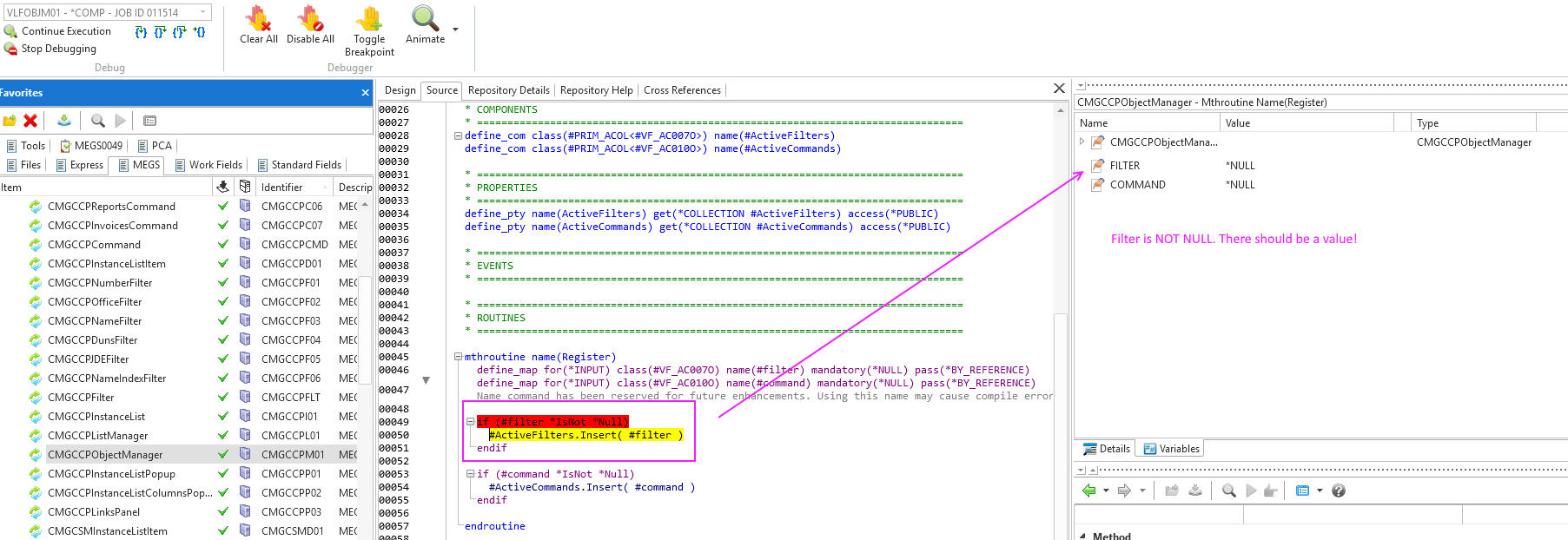The height and width of the screenshot is (540, 1568).
Task: Switch to the Standard Fields tab
Action: [300, 165]
